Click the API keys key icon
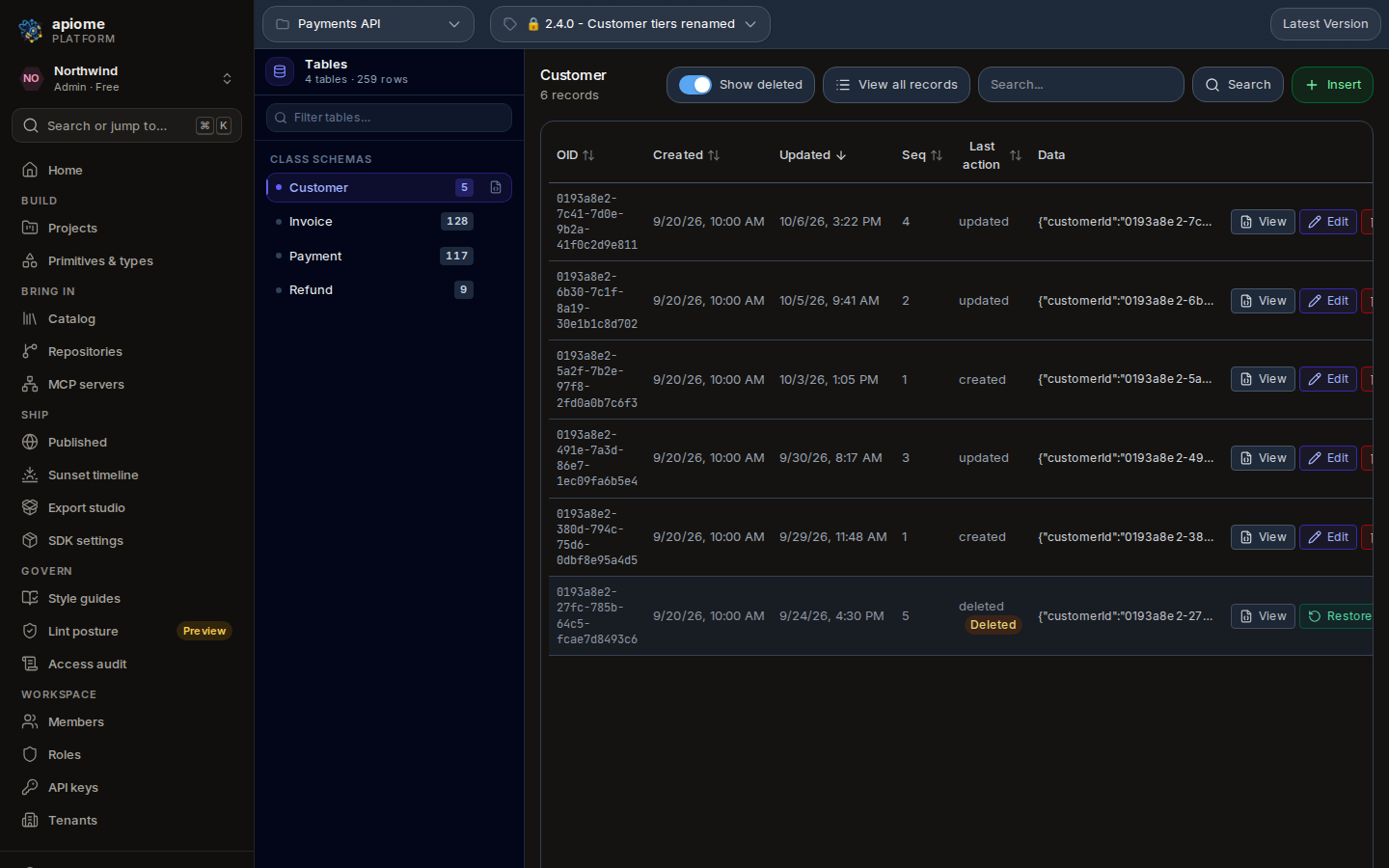The width and height of the screenshot is (1389, 868). pos(30,787)
